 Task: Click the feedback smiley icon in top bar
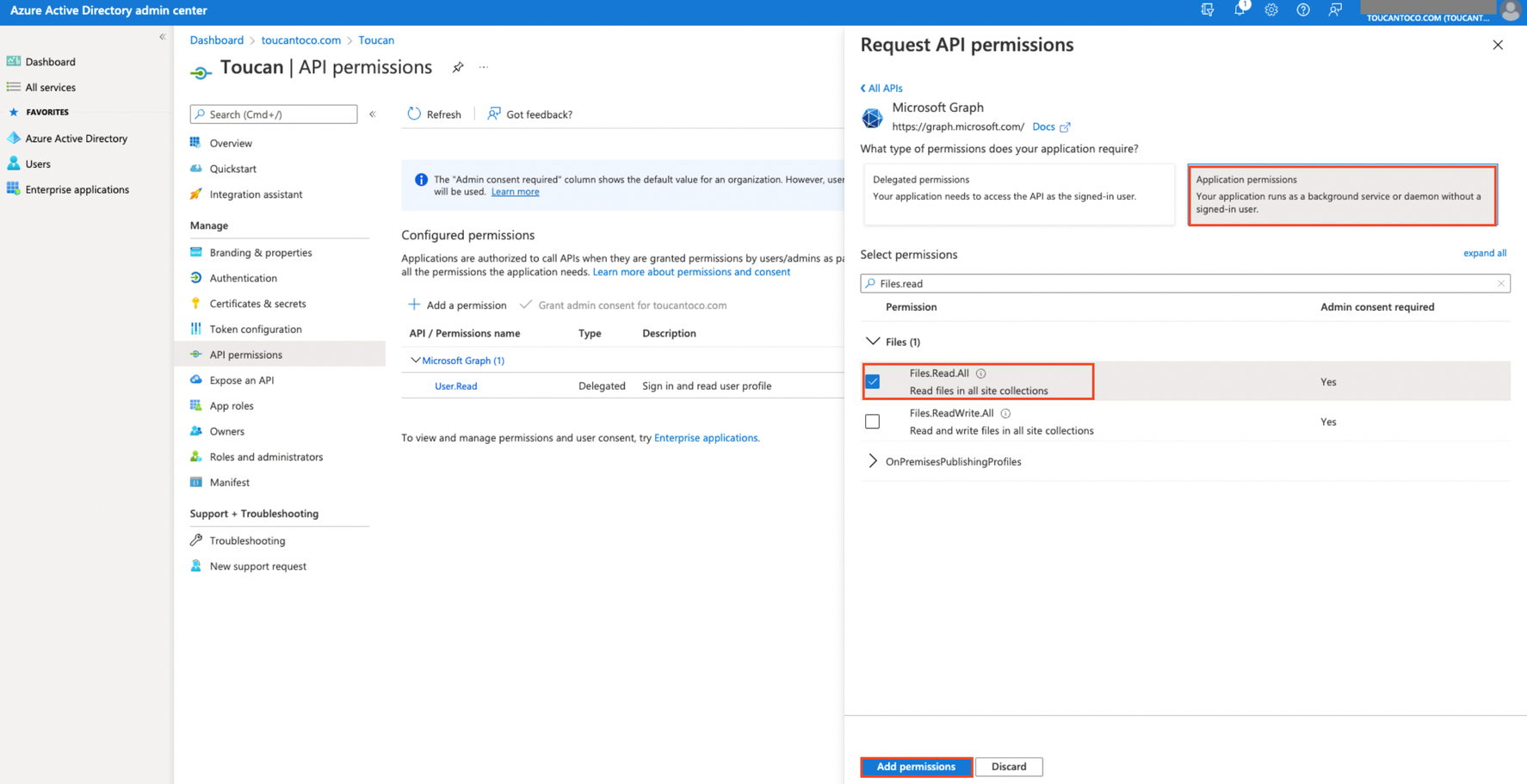coord(1334,10)
